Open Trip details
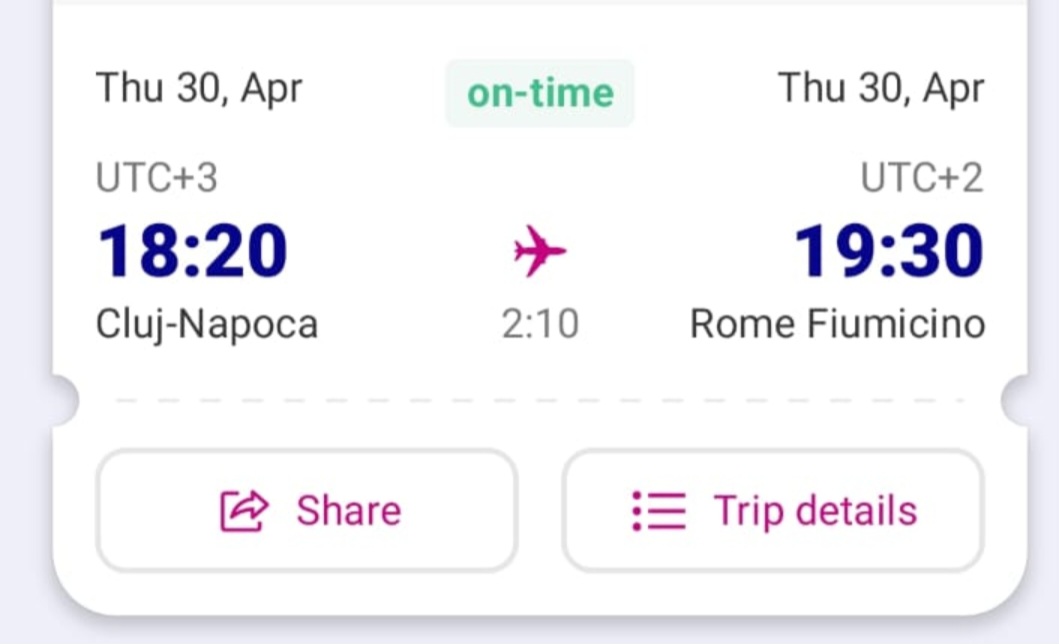The height and width of the screenshot is (644, 1059). [814, 511]
